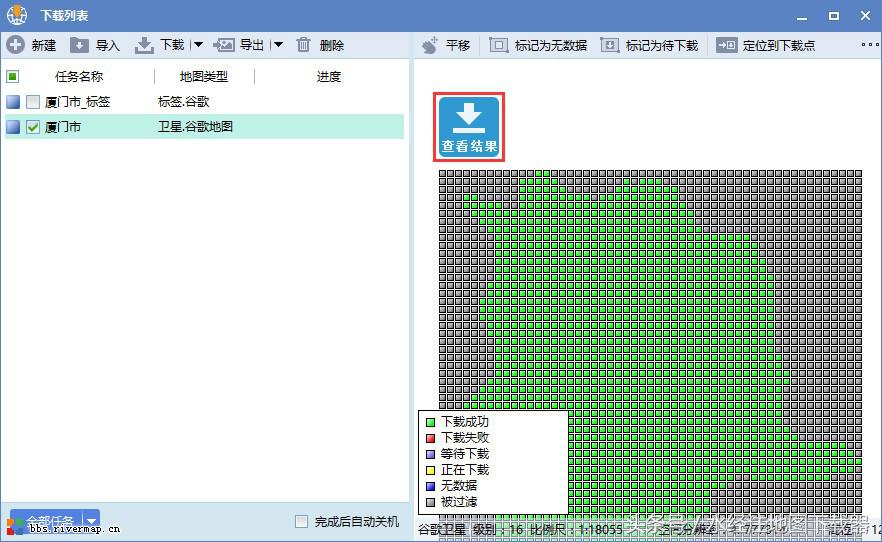The image size is (882, 542).
Task: Open the large 查看结果 view results button
Action: [469, 127]
